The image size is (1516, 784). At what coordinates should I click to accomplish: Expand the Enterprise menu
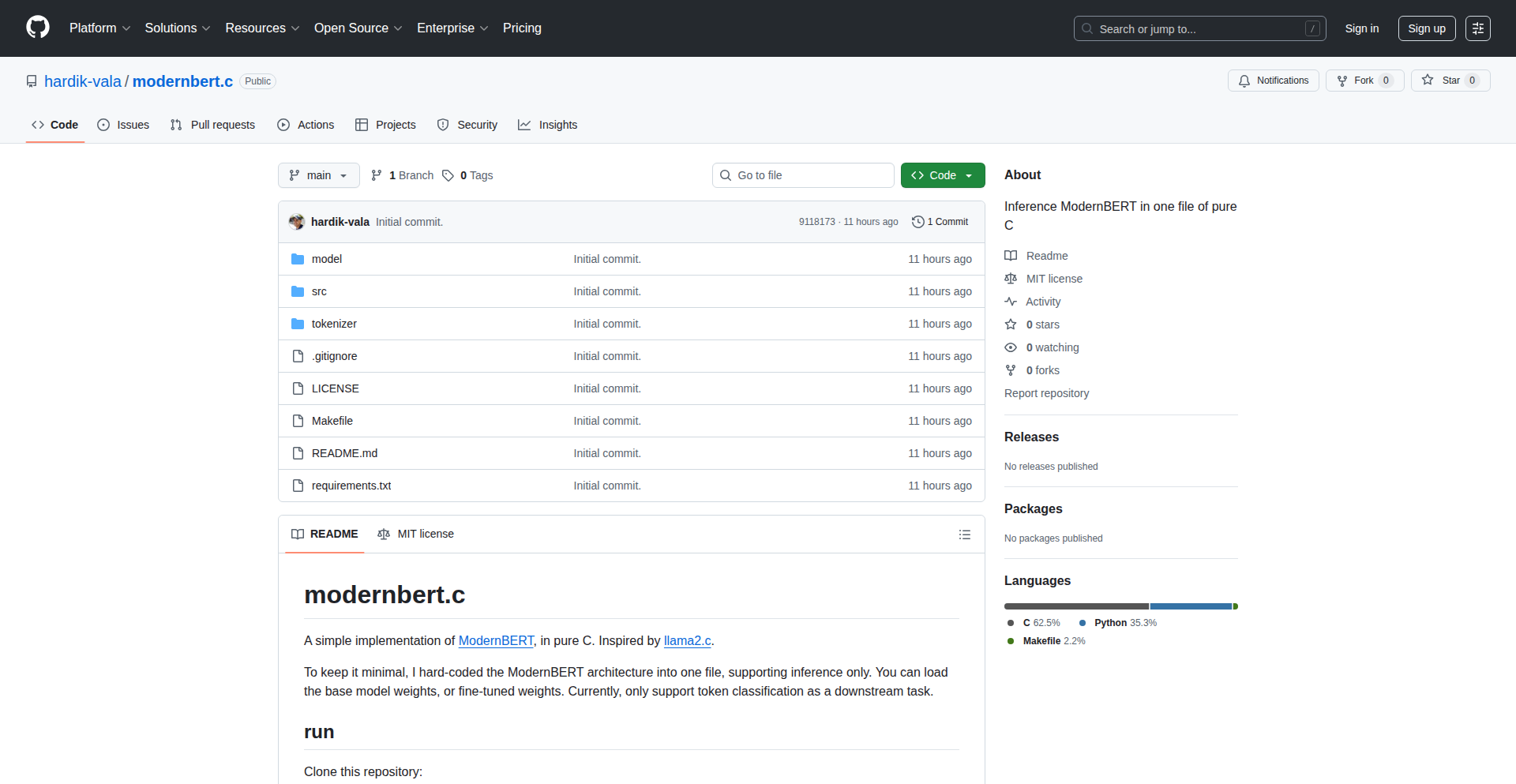(452, 28)
